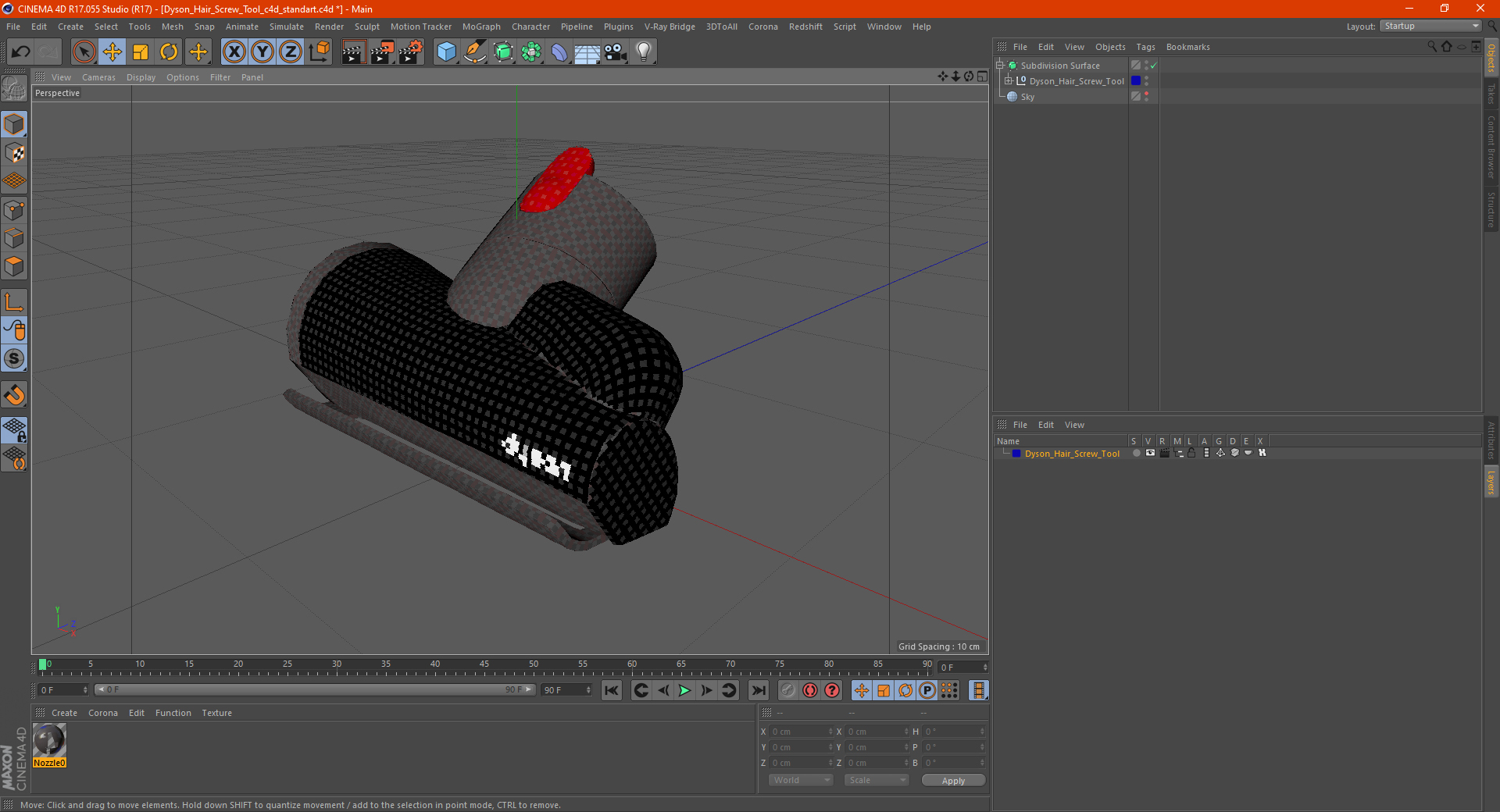Viewport: 1500px width, 812px height.
Task: Open the Sculpt menu
Action: 366,27
